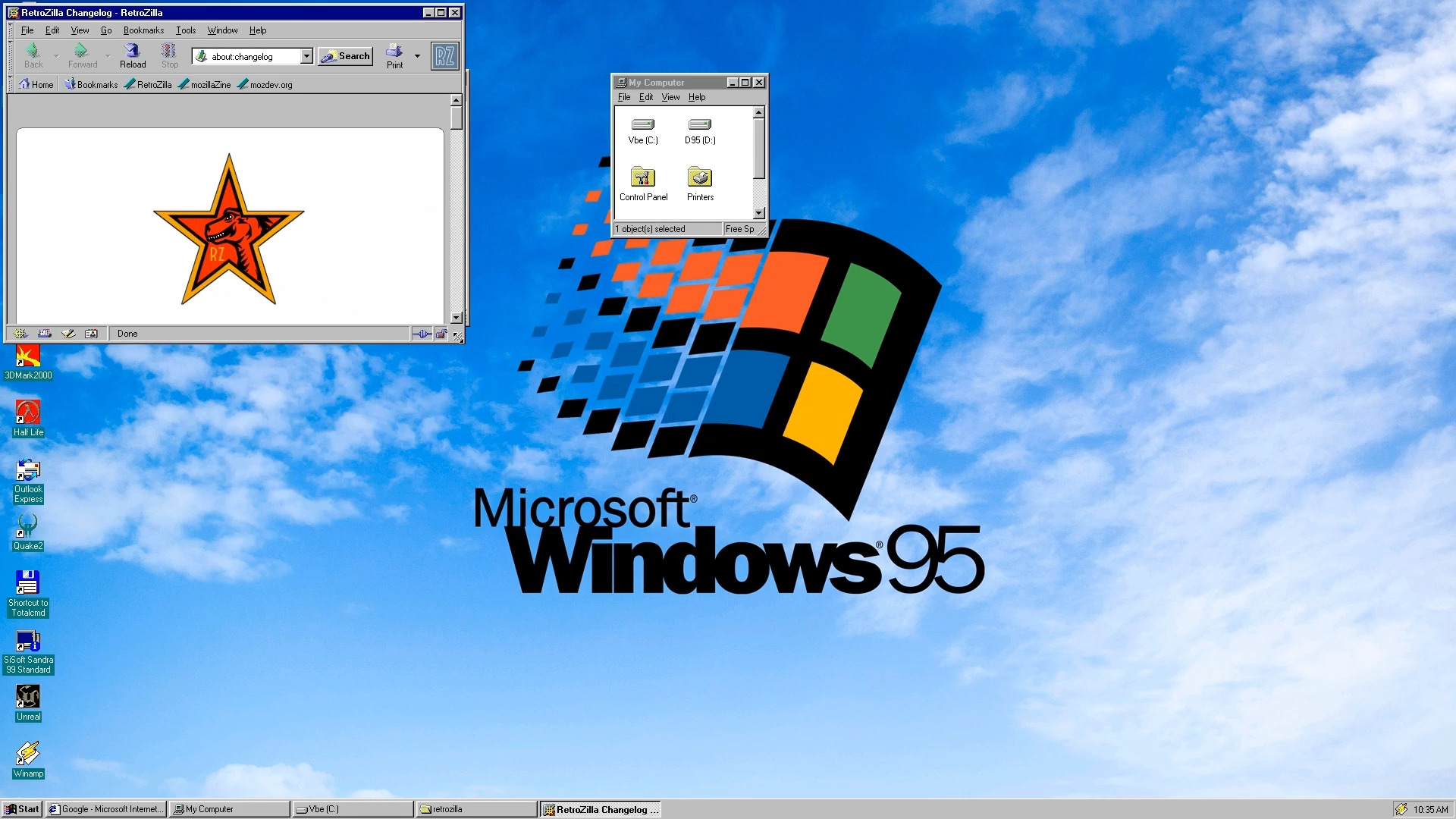Open the Window menu in RetroZilla
Screen dimensions: 1456x819
222,30
